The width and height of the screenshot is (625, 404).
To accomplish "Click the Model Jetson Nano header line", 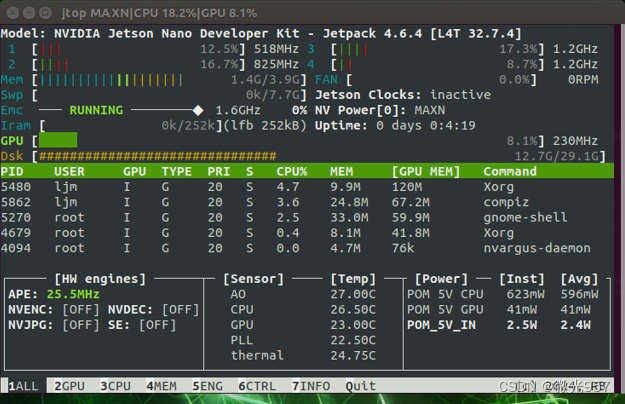I will (261, 33).
